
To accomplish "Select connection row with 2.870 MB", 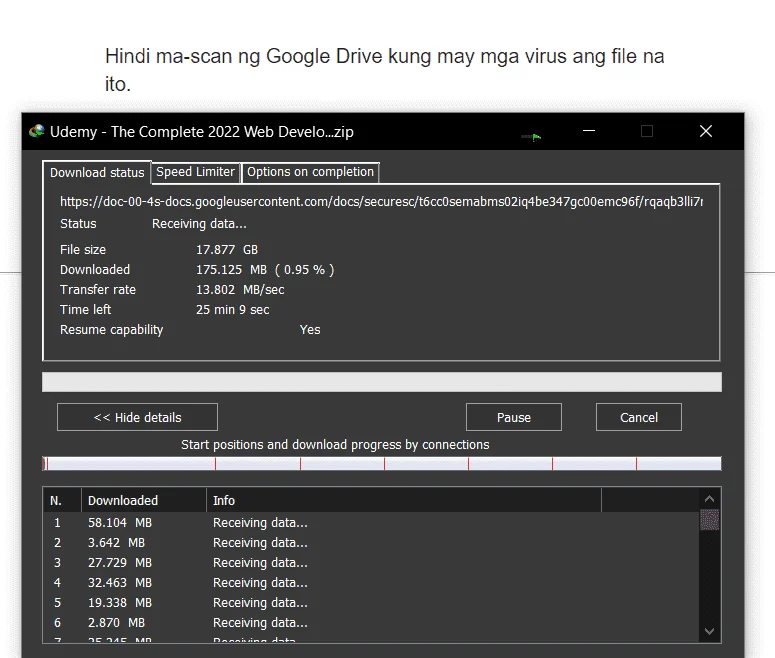I will point(371,623).
